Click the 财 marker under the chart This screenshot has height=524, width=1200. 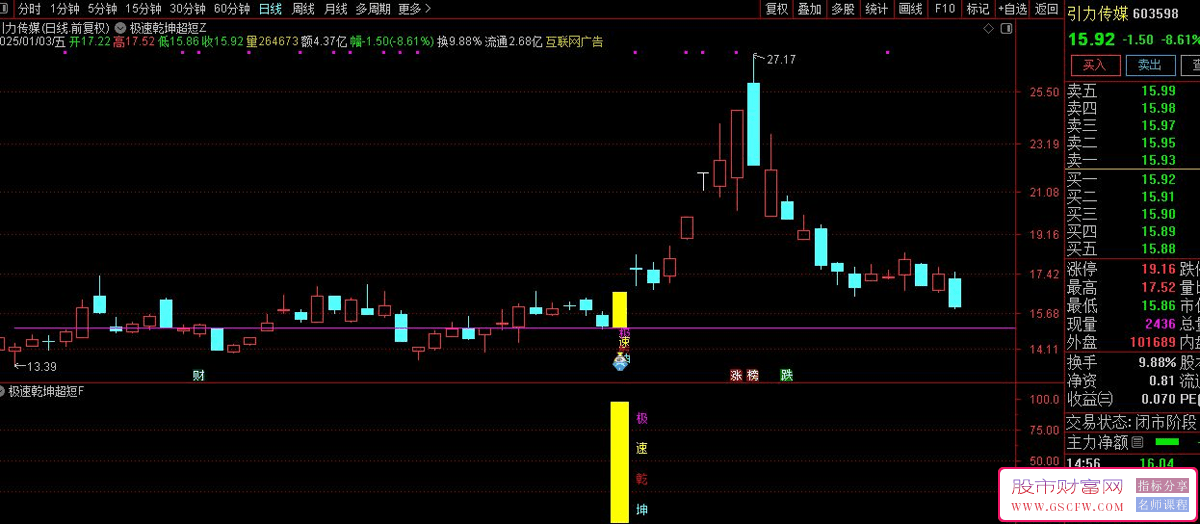199,376
